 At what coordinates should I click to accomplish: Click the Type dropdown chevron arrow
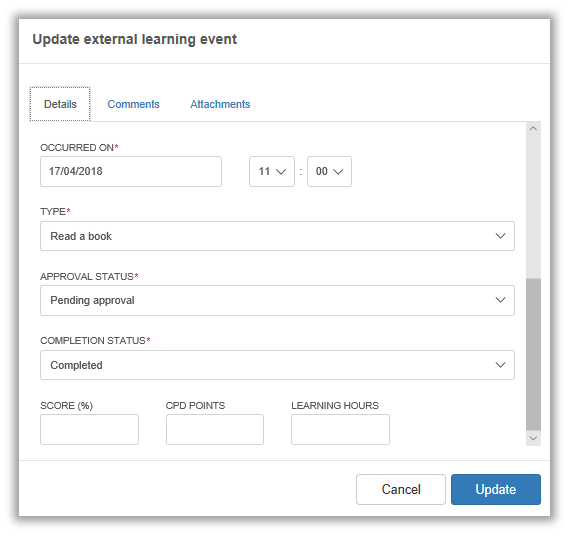coord(500,236)
